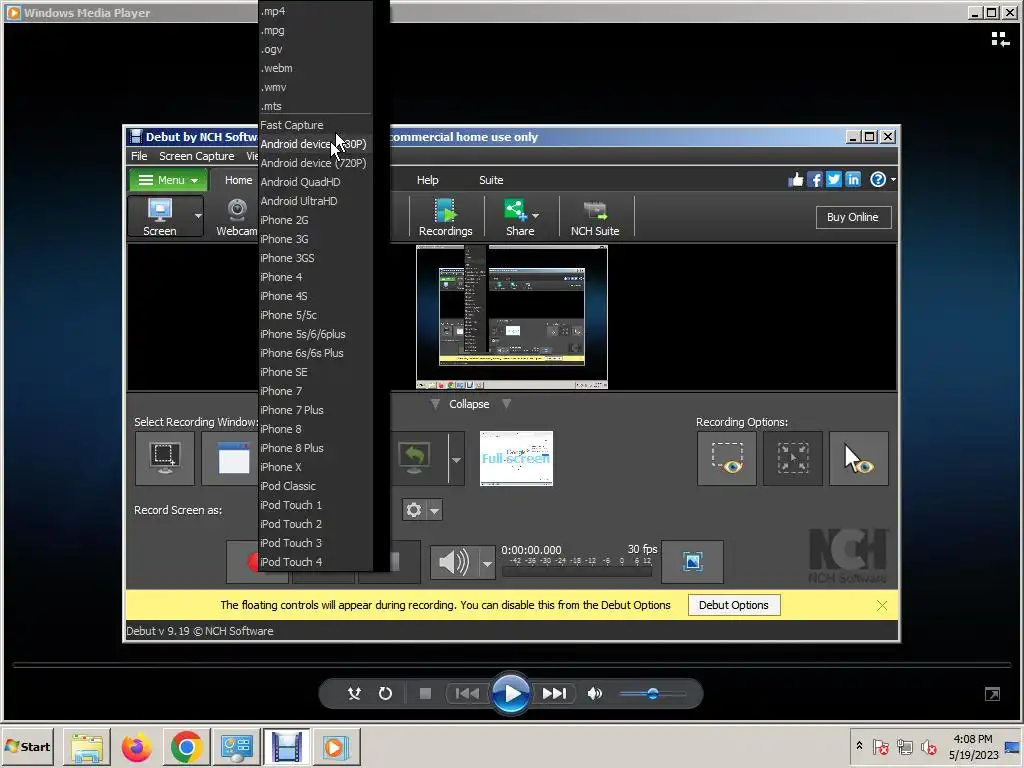This screenshot has height=768, width=1024.
Task: Select the Webcam source icon
Action: tap(236, 217)
